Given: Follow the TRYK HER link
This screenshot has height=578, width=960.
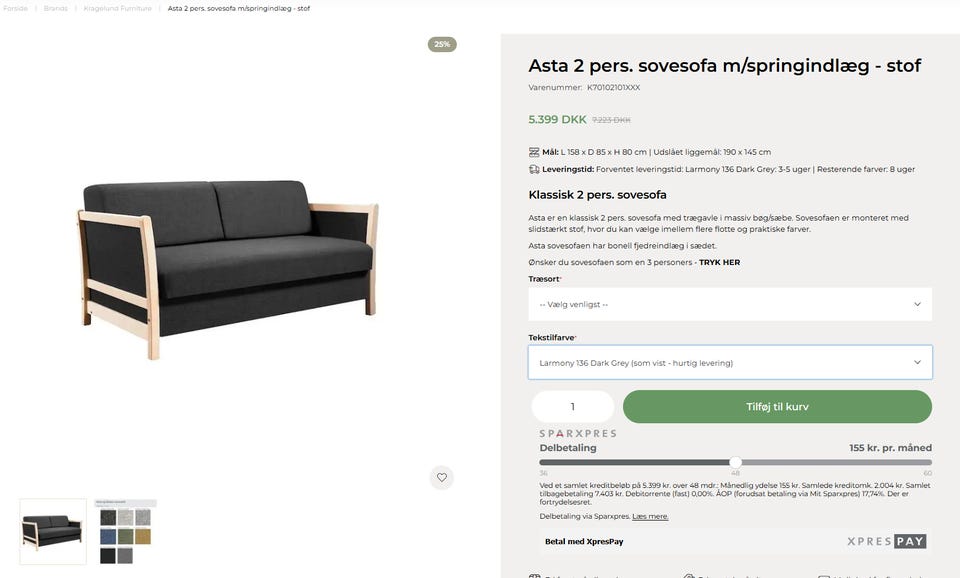Looking at the screenshot, I should [x=719, y=262].
